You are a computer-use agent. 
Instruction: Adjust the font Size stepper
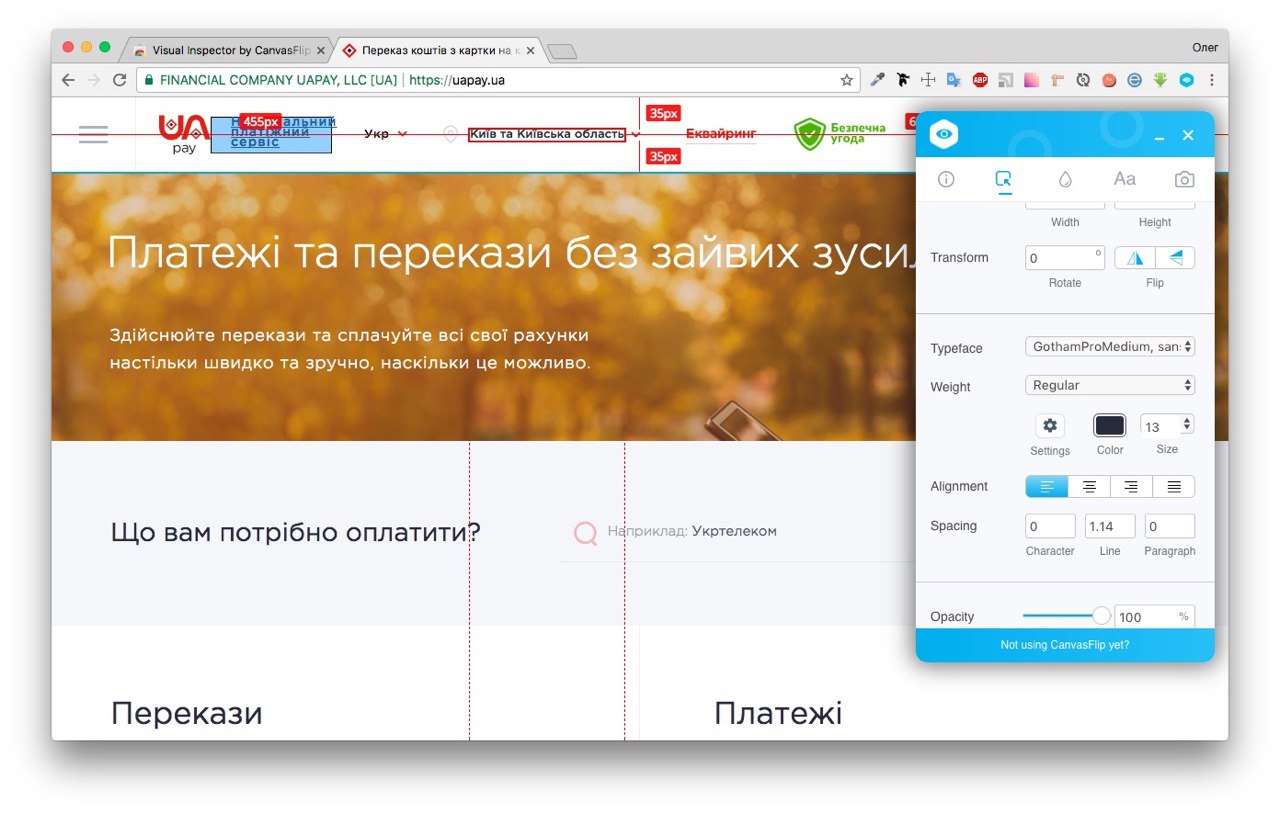[1187, 424]
